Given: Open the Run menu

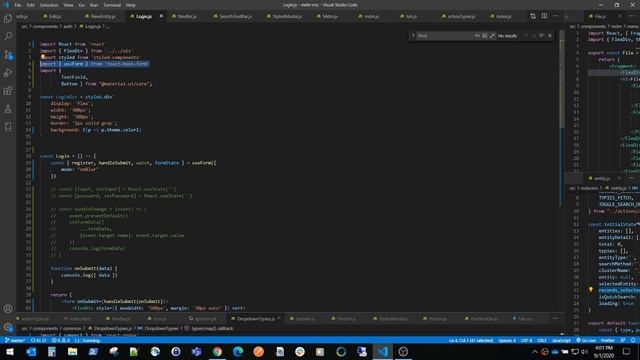Looking at the screenshot, I should point(94,5).
